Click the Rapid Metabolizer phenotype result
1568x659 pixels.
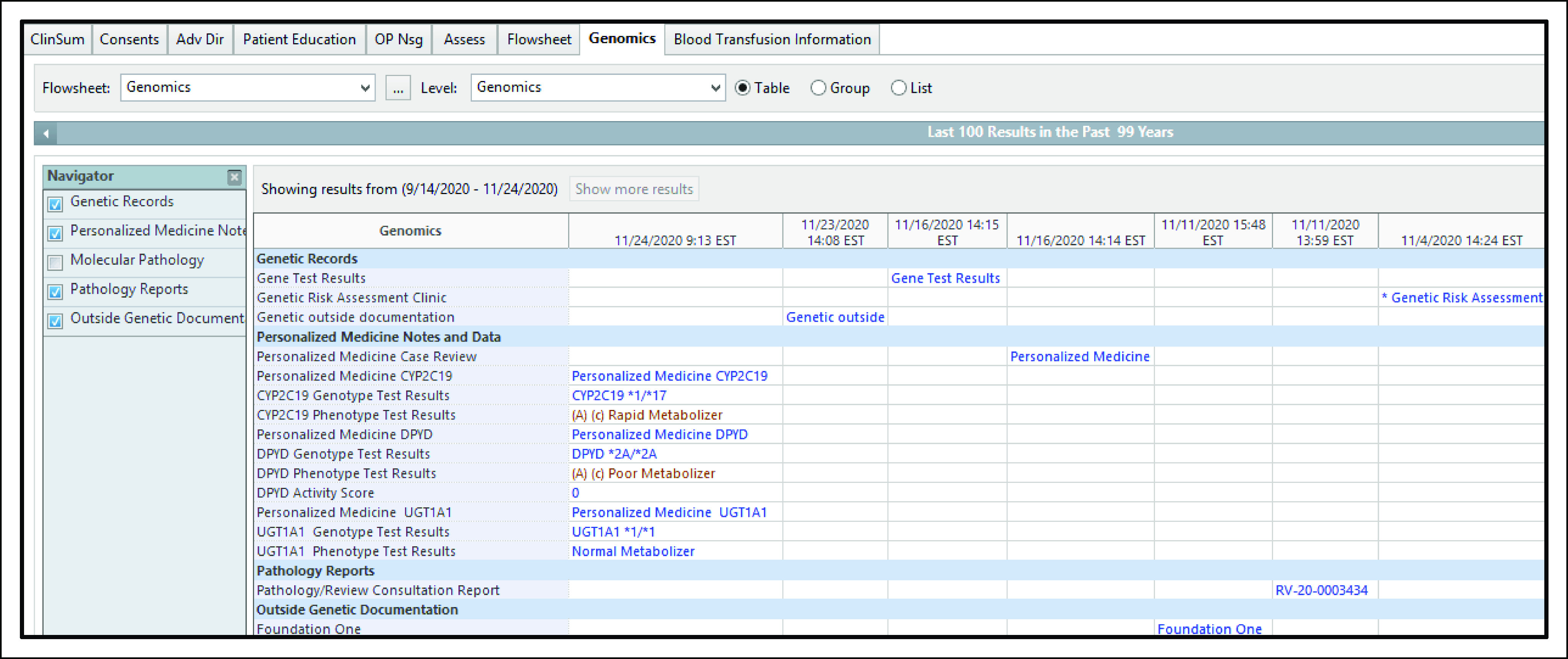[647, 415]
